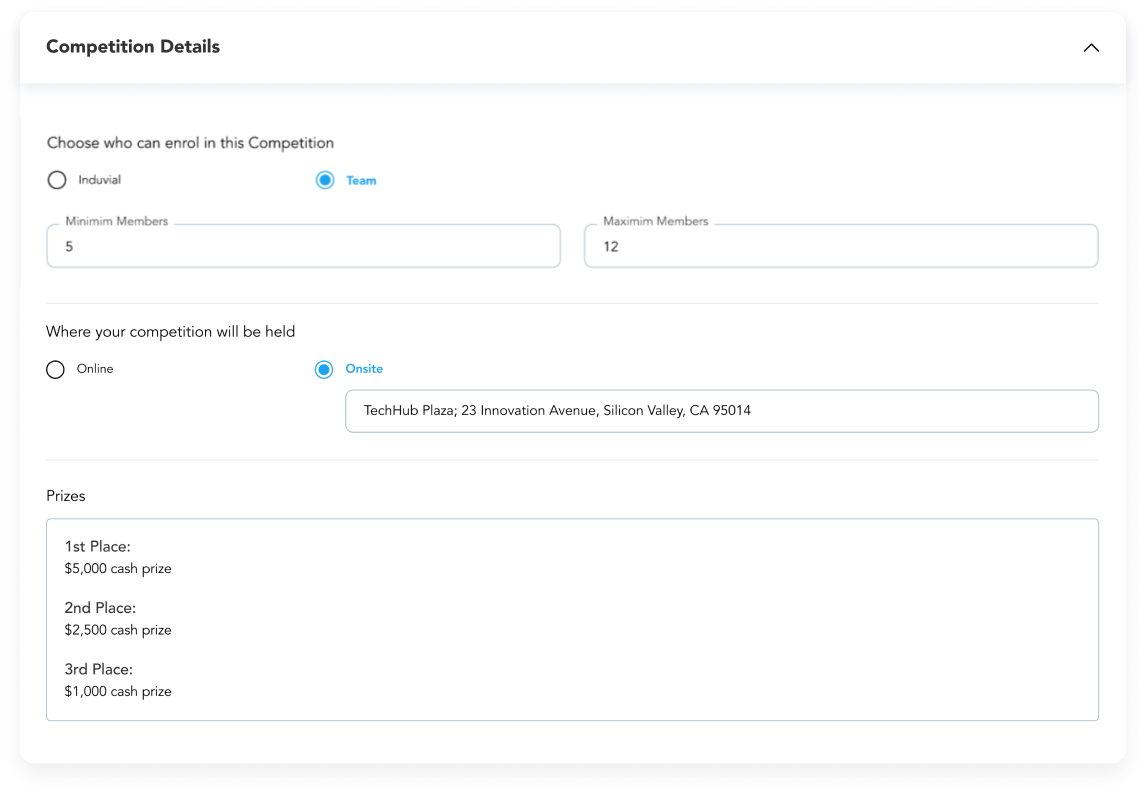Click the $1,000 cash prize text
The width and height of the screenshot is (1146, 794).
tap(118, 691)
